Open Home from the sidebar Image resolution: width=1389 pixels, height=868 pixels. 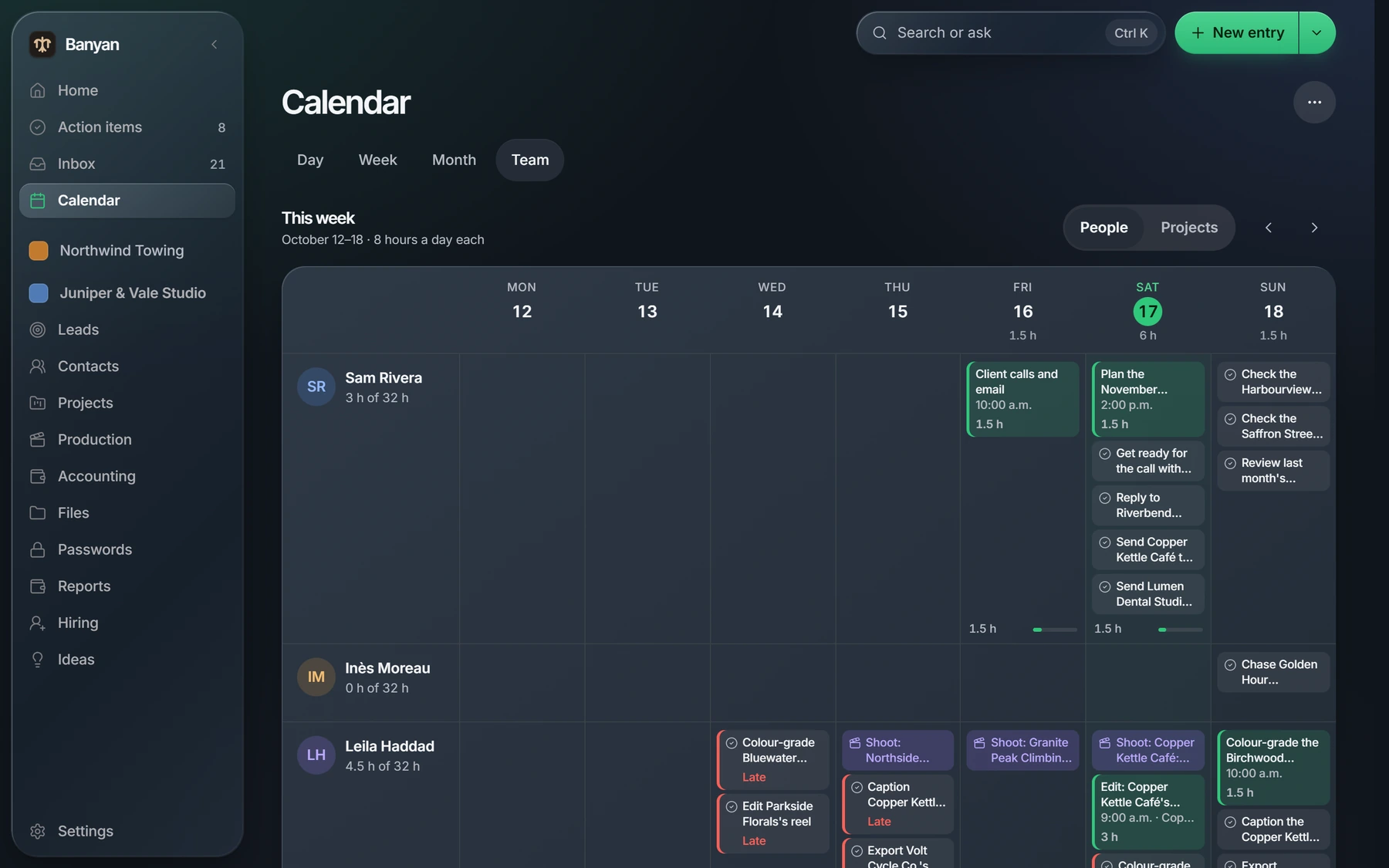pos(127,90)
